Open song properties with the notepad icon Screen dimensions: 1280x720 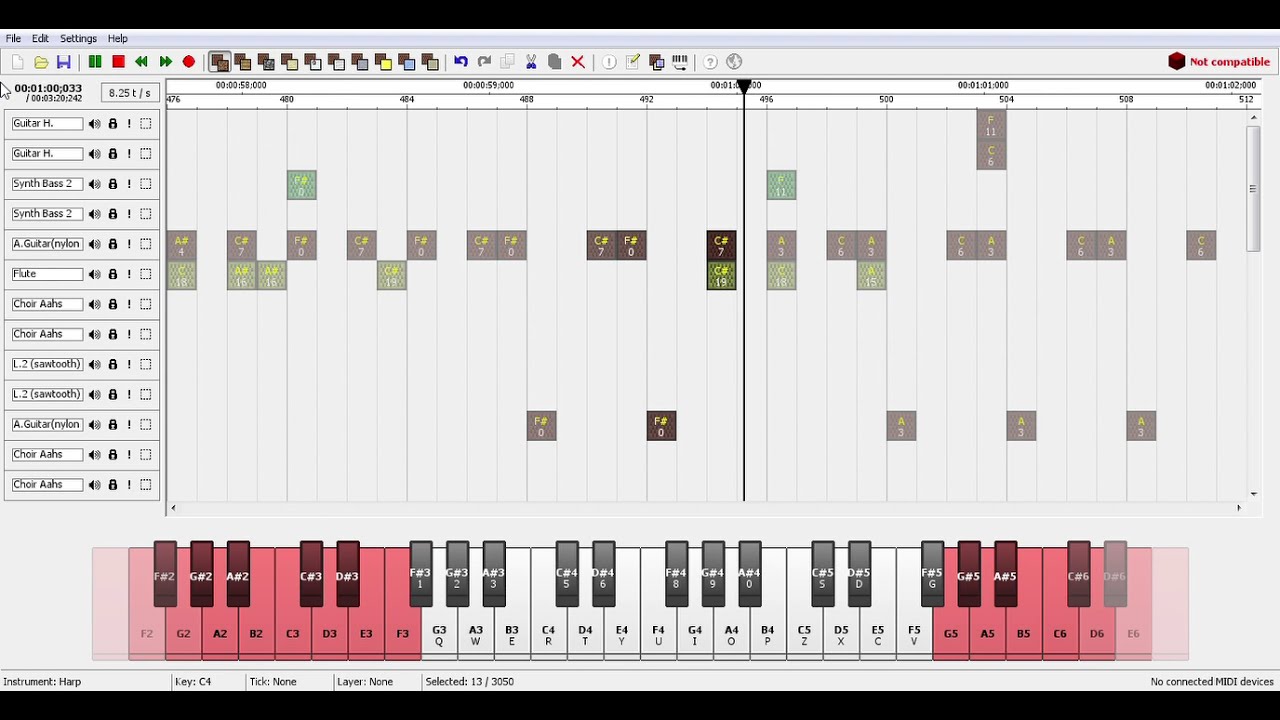[x=633, y=62]
